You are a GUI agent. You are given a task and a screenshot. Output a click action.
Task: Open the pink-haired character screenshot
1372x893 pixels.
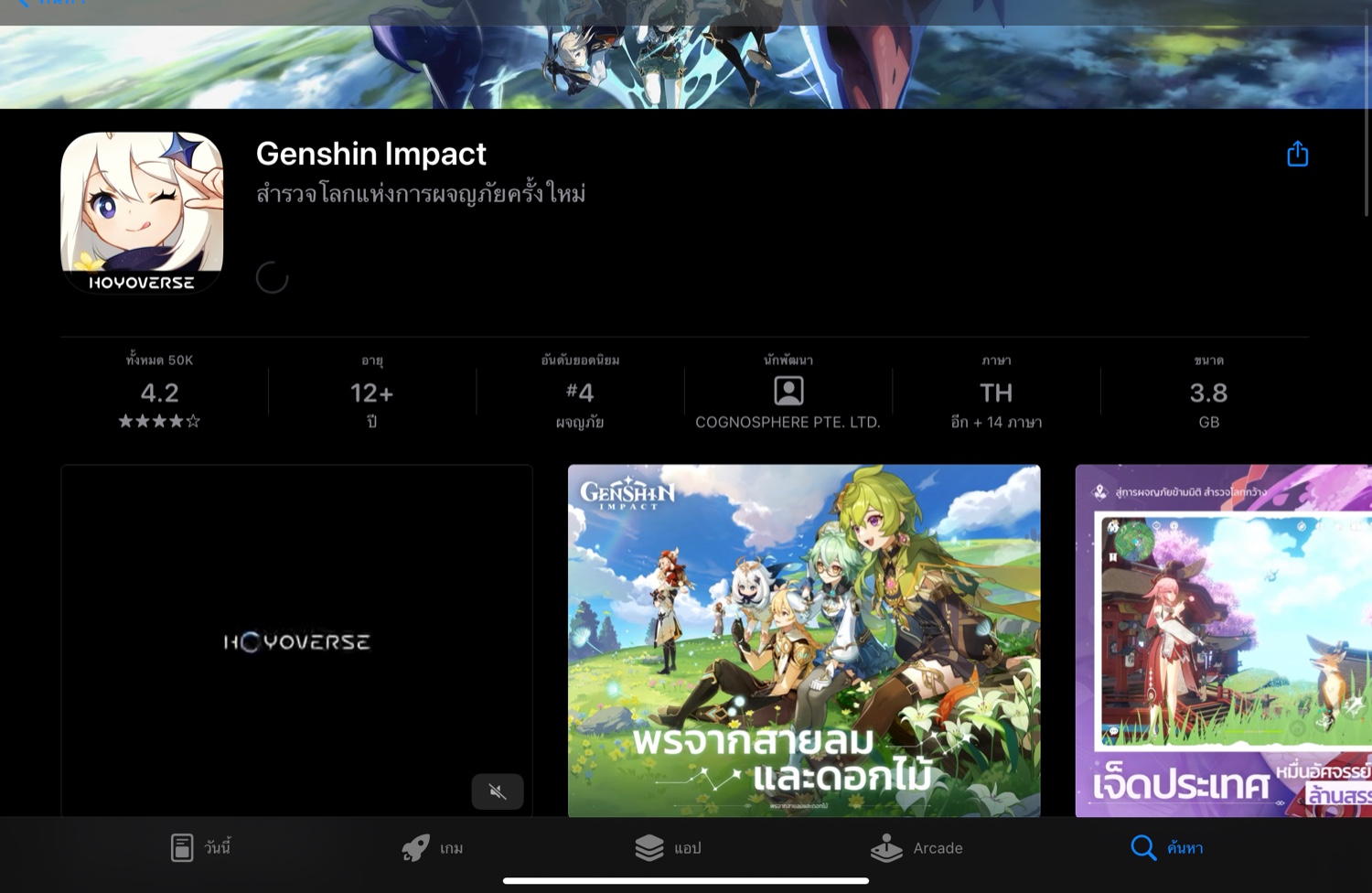coord(1224,640)
